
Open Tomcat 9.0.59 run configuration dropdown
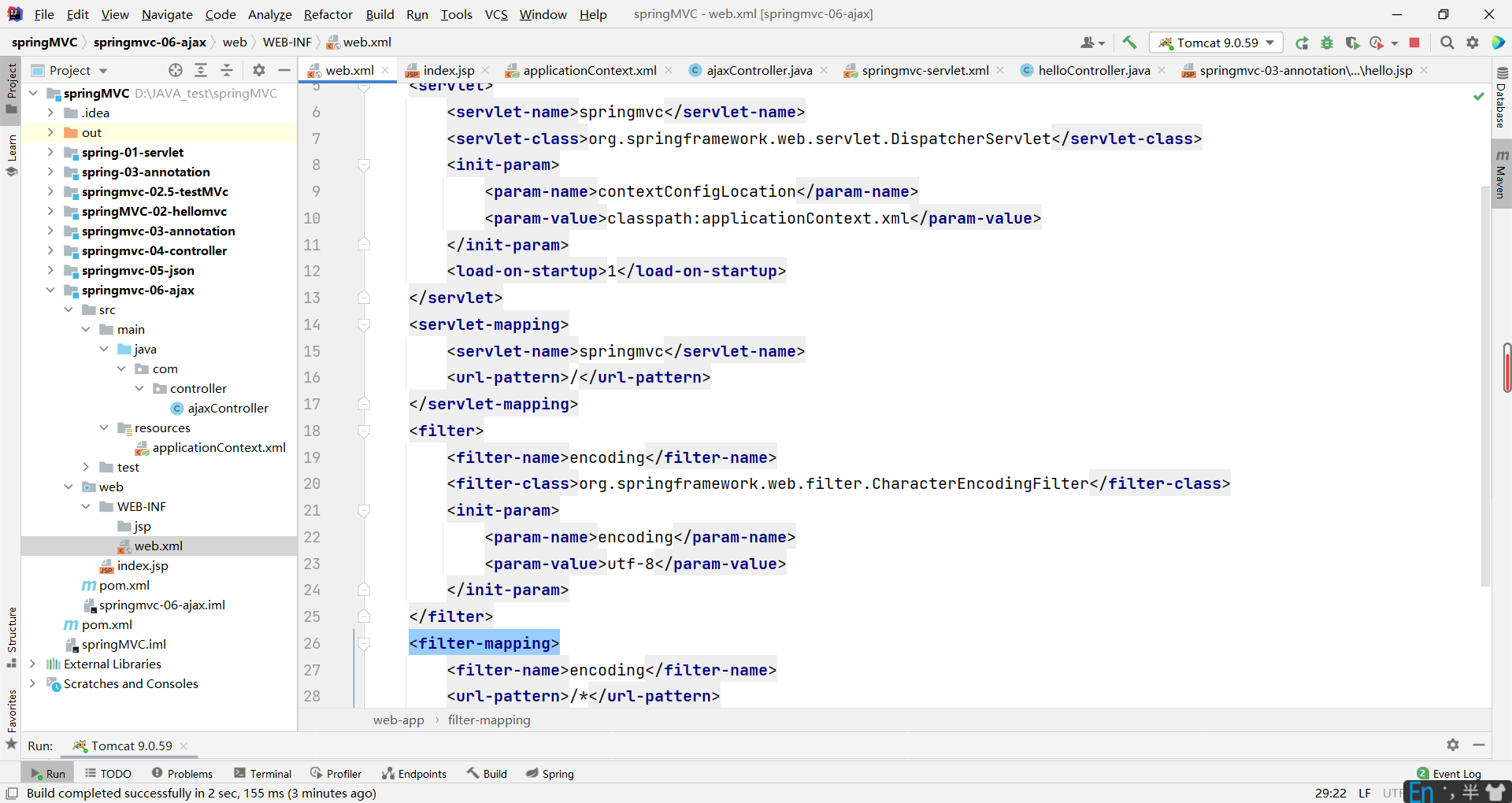(1217, 43)
